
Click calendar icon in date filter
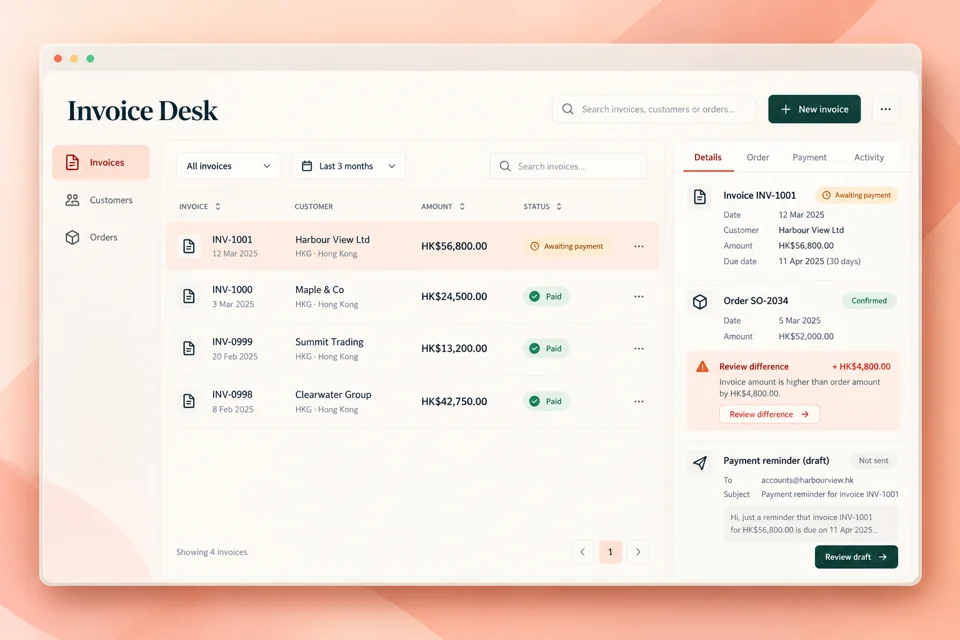tap(307, 166)
